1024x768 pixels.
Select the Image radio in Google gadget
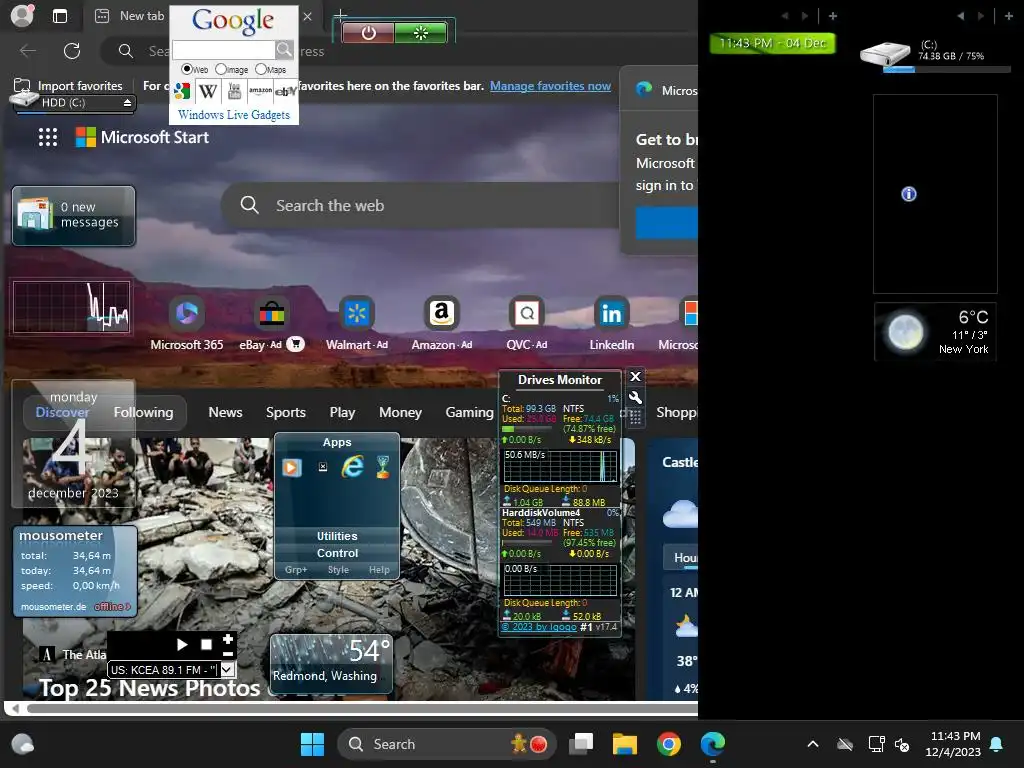point(221,69)
